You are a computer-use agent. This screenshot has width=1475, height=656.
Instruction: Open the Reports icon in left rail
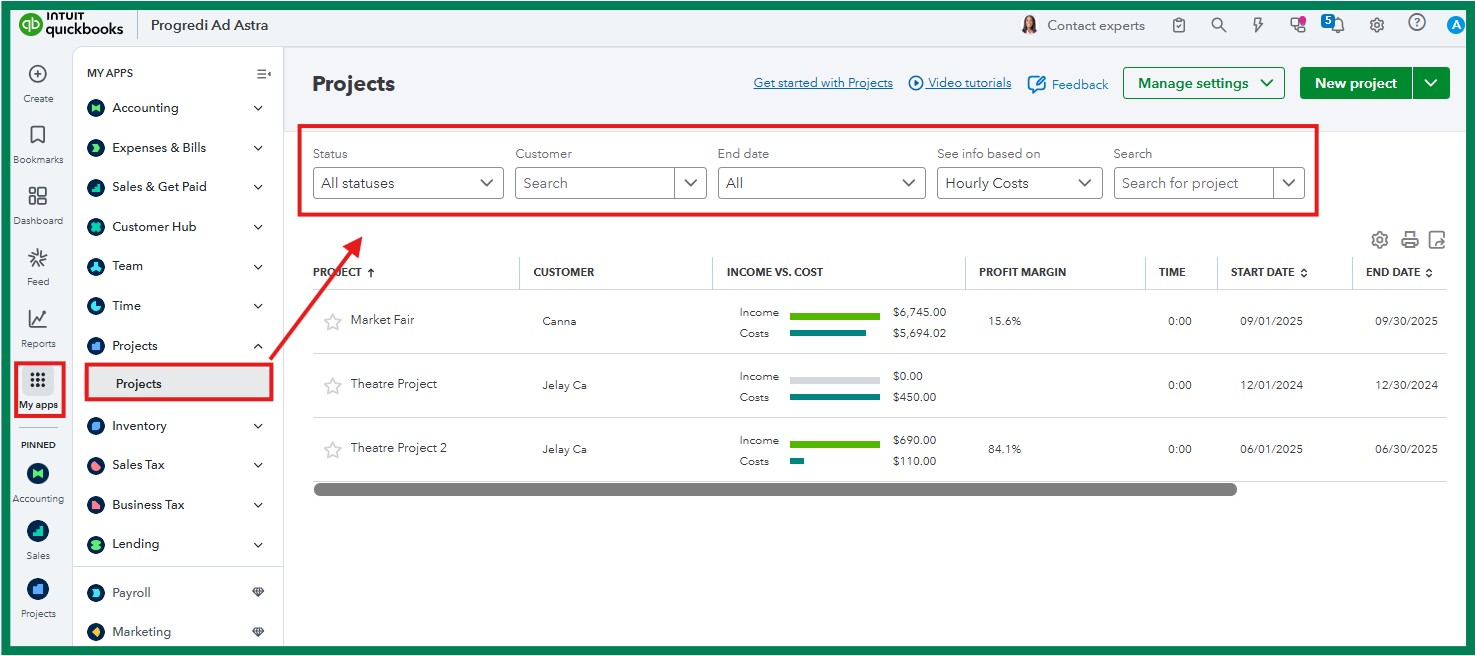coord(38,320)
